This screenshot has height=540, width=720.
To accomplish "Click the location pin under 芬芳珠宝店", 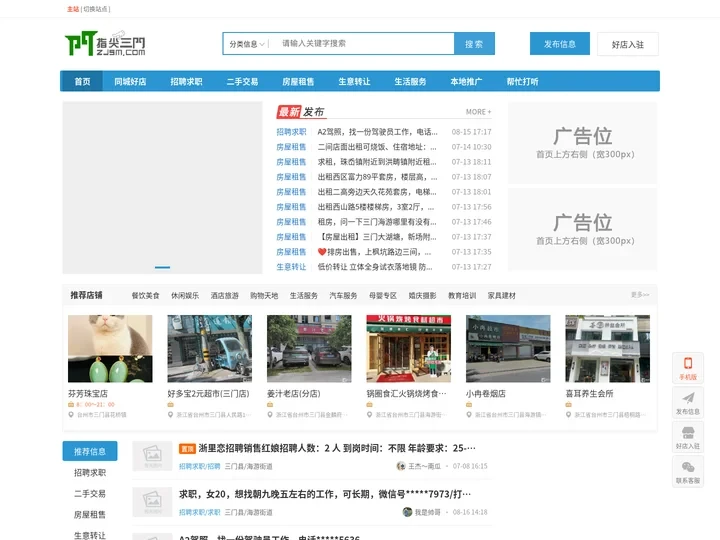I will tap(71, 415).
